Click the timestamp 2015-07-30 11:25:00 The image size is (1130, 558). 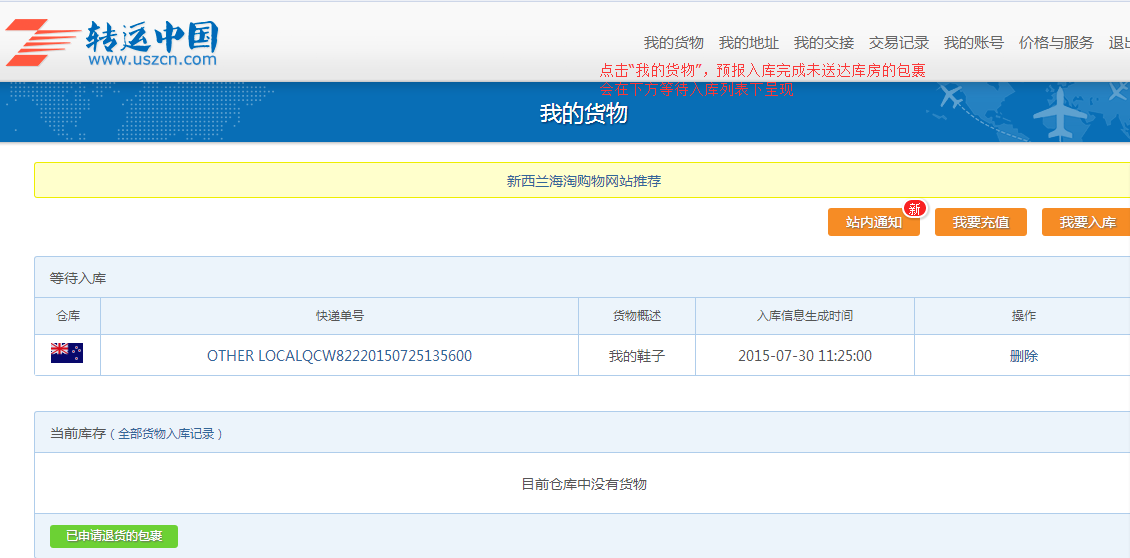click(x=805, y=355)
